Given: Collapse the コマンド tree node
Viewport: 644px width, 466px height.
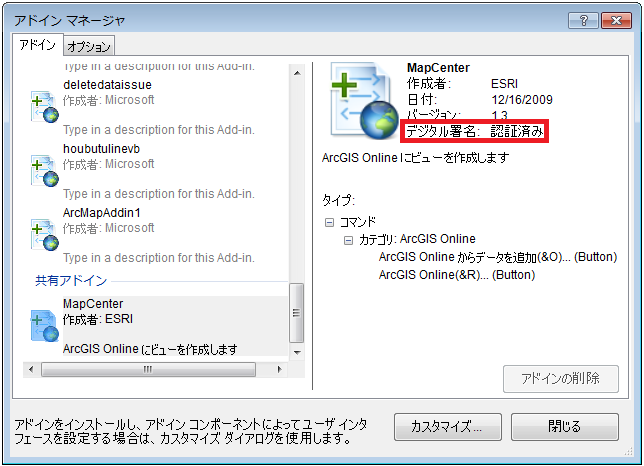Looking at the screenshot, I should coord(329,223).
